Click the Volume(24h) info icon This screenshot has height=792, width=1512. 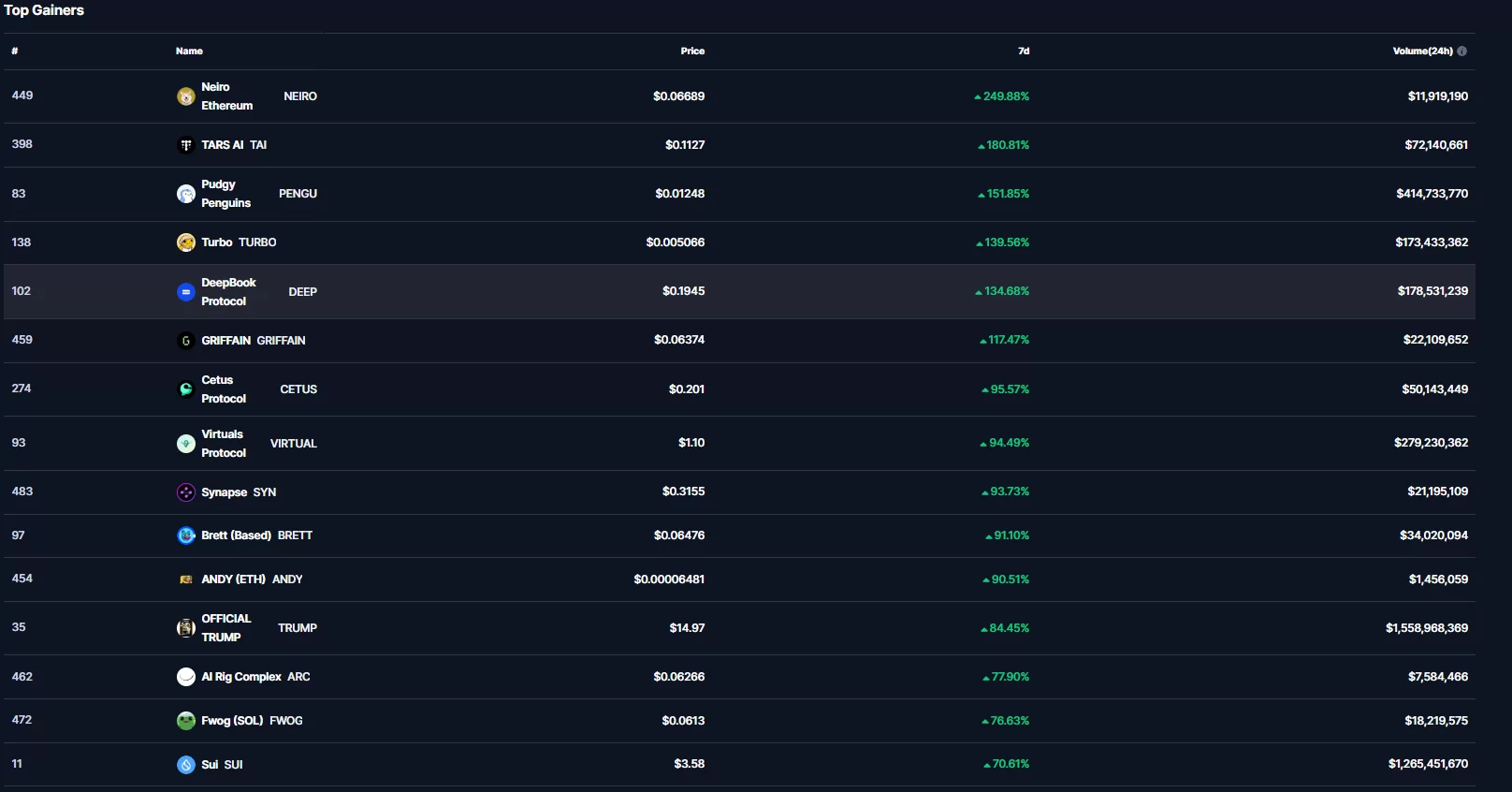[x=1461, y=51]
